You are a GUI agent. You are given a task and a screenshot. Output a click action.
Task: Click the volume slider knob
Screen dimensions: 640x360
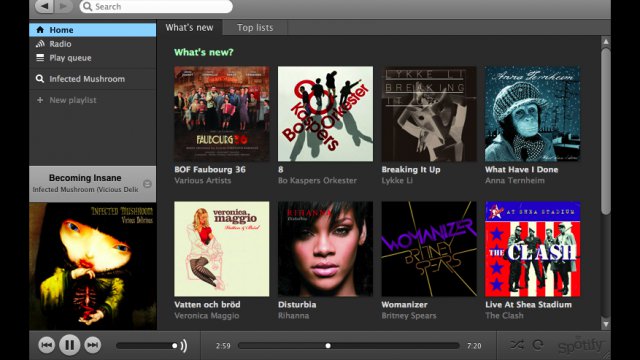pos(174,346)
